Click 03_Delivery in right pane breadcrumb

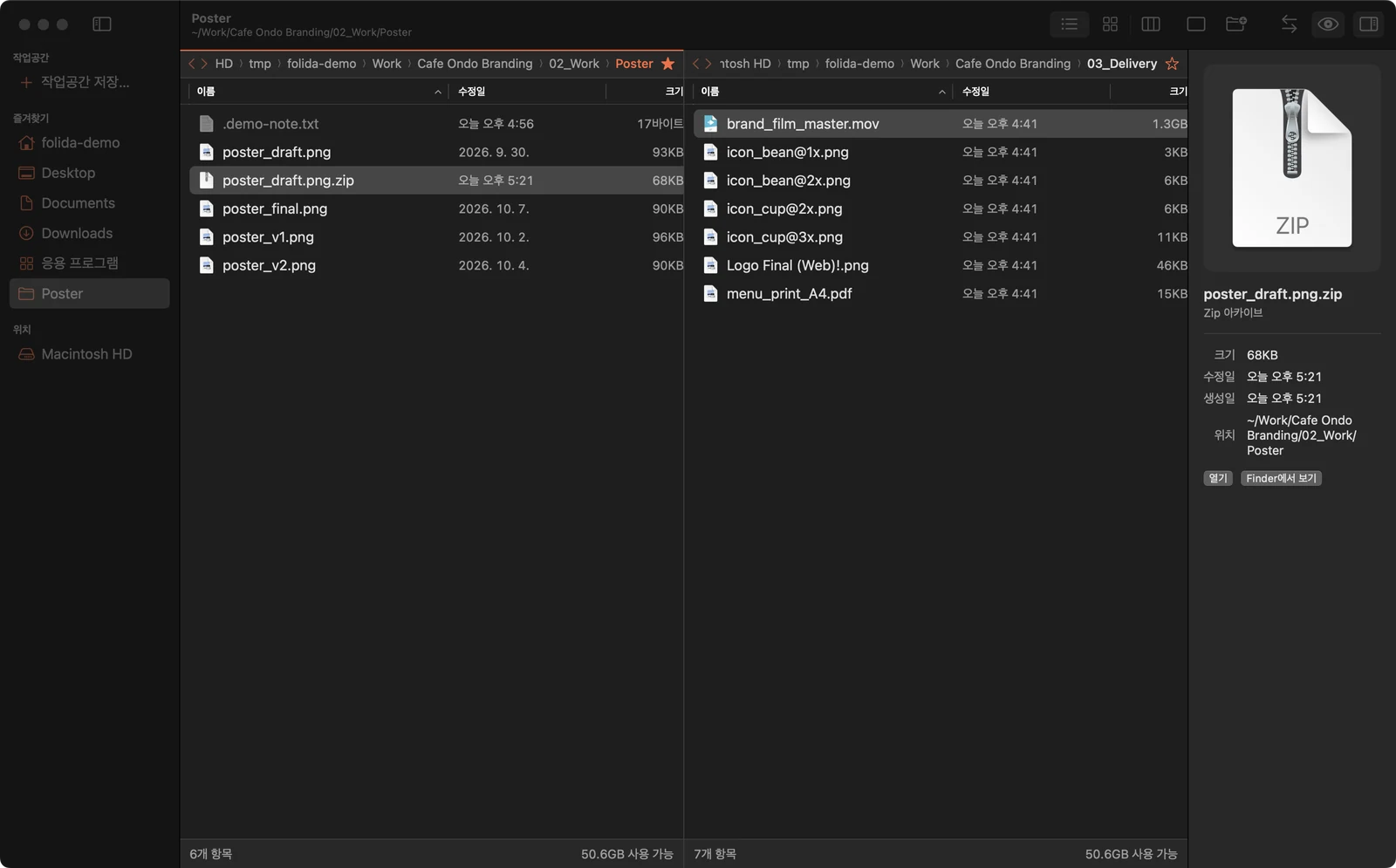point(1122,64)
